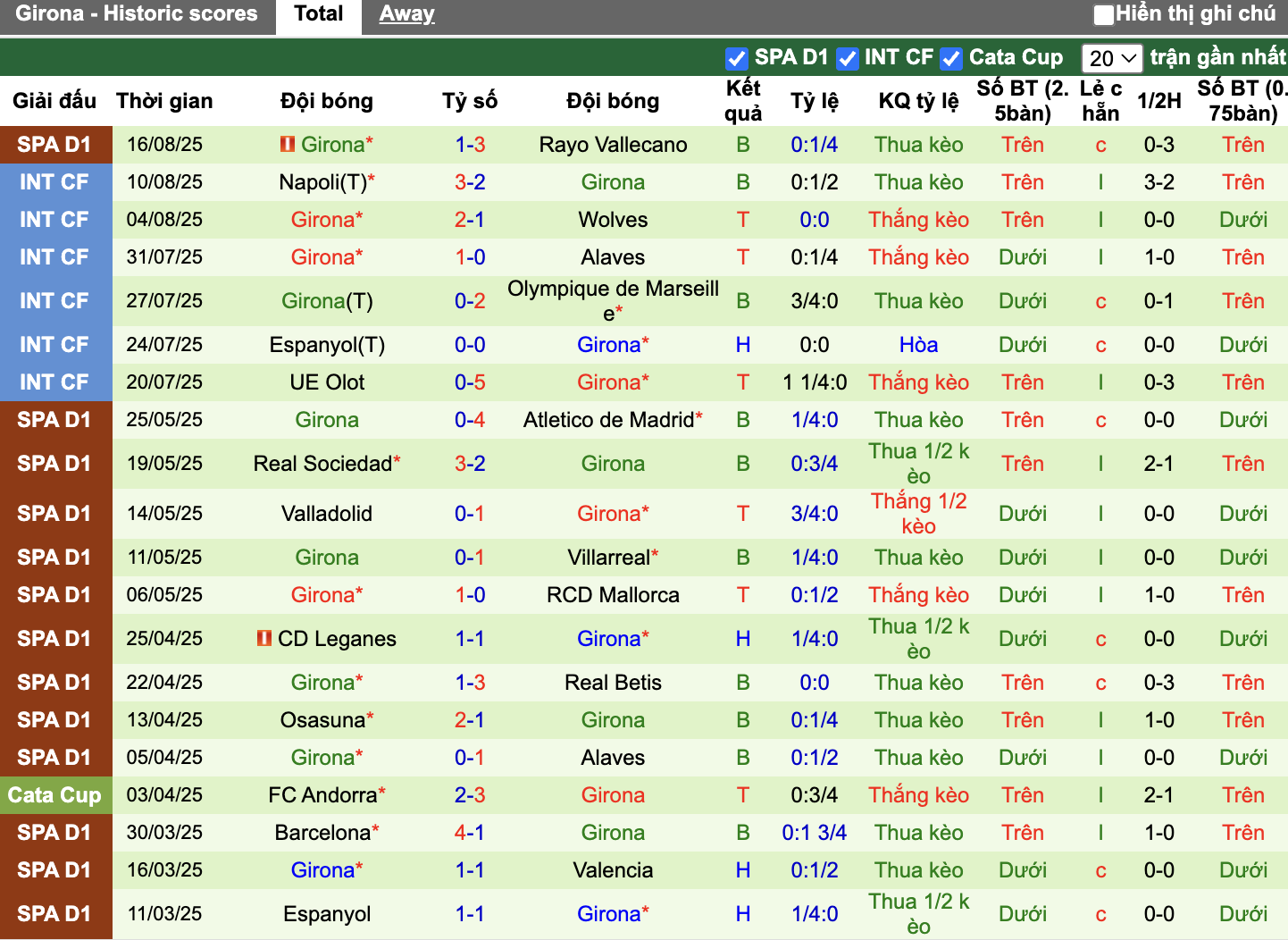Open the UE Olot 0-5 score link

[470, 382]
